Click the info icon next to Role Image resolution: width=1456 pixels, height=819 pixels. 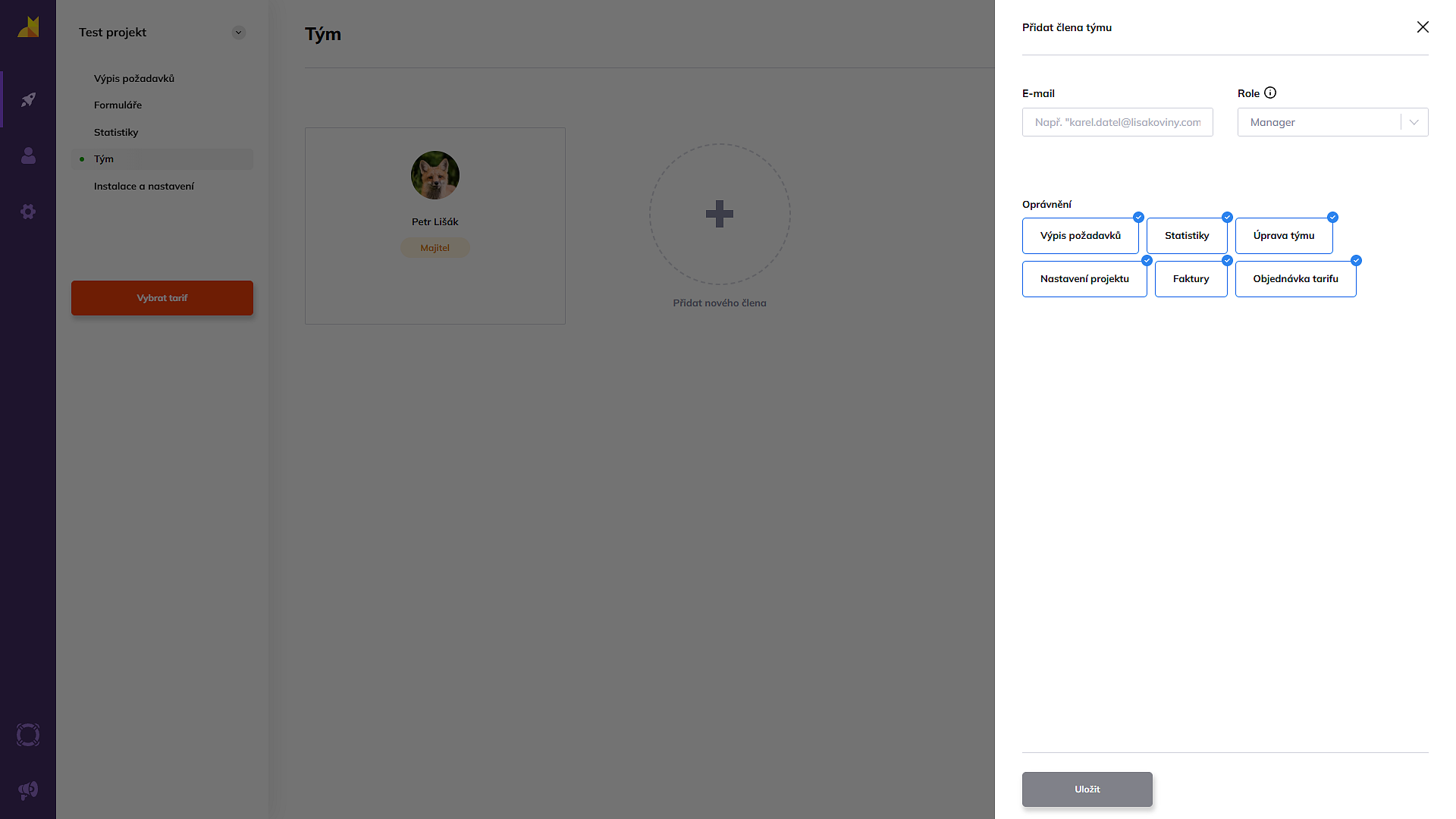(1270, 93)
